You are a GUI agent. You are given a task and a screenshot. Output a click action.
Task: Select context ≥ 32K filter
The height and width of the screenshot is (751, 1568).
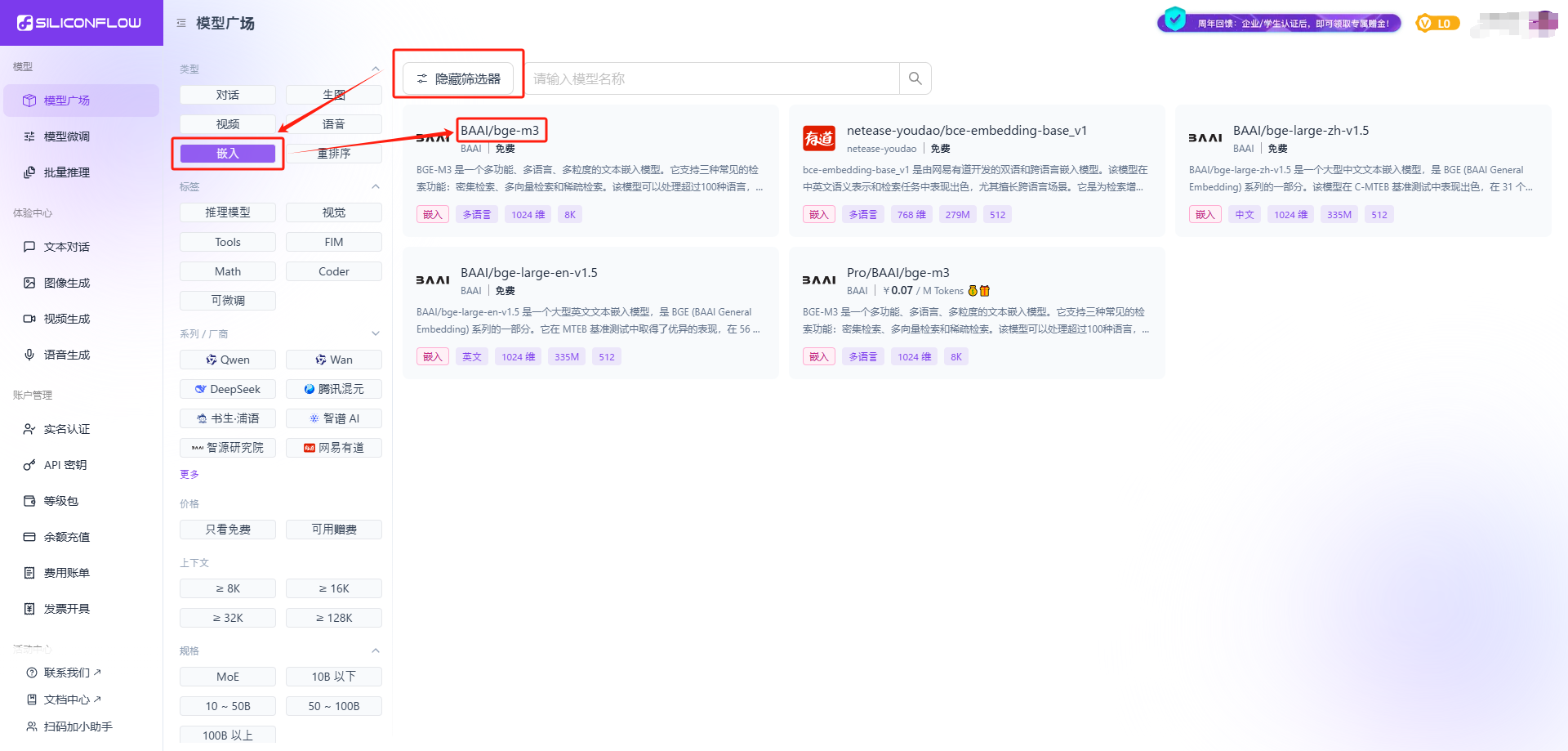tap(228, 618)
